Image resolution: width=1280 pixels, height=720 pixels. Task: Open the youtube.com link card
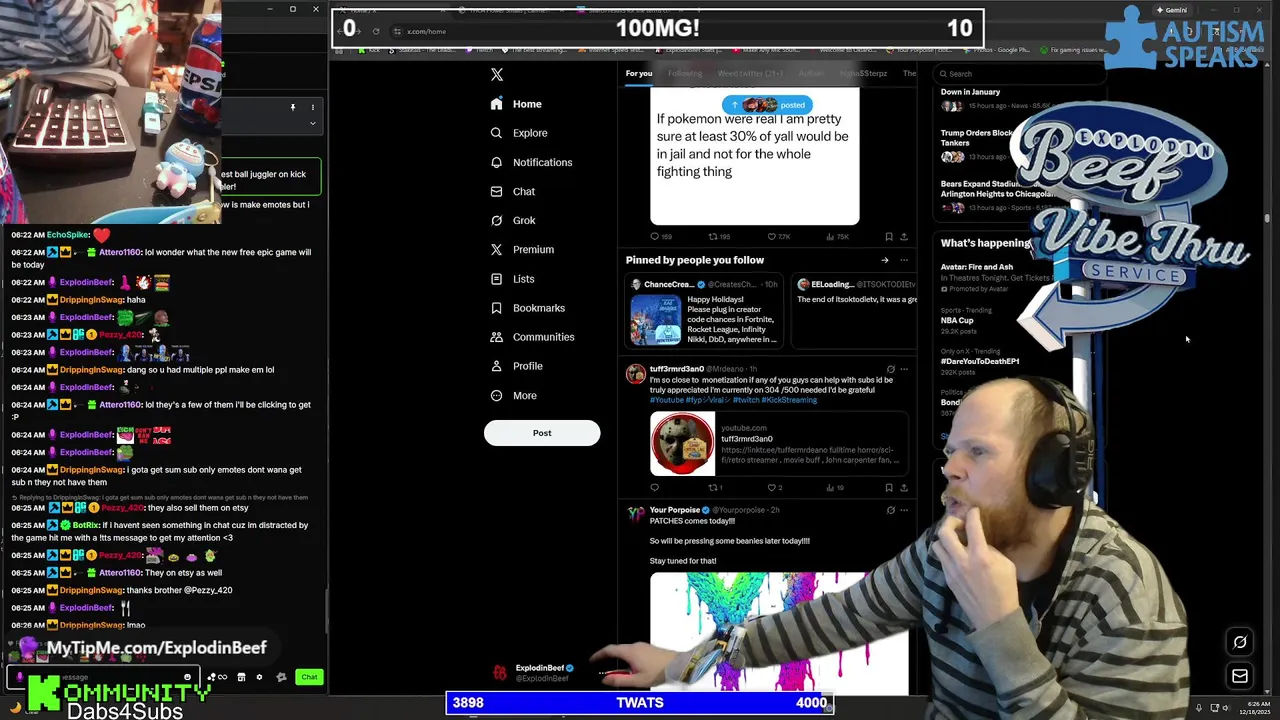[x=779, y=444]
